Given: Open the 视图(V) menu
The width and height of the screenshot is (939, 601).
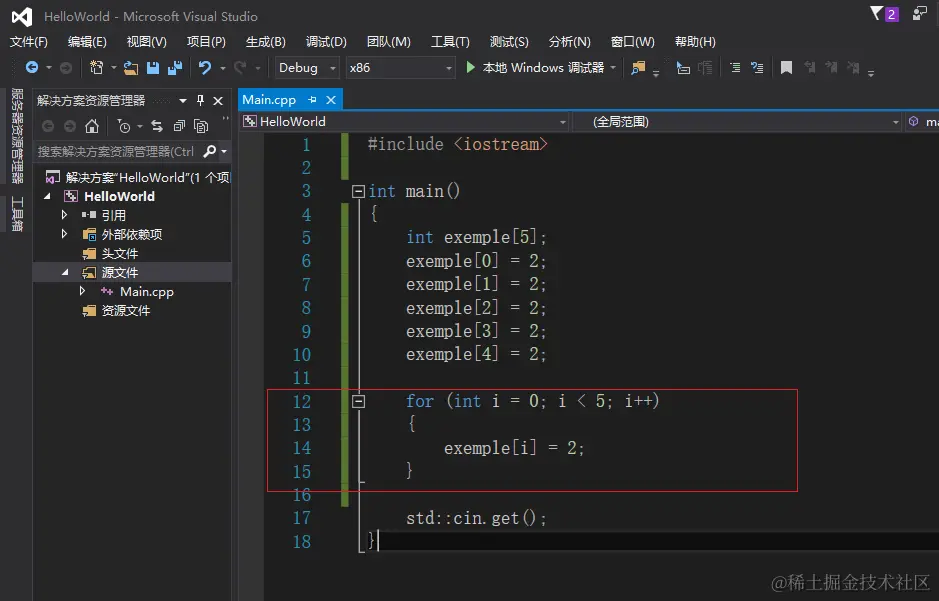Looking at the screenshot, I should tap(147, 42).
